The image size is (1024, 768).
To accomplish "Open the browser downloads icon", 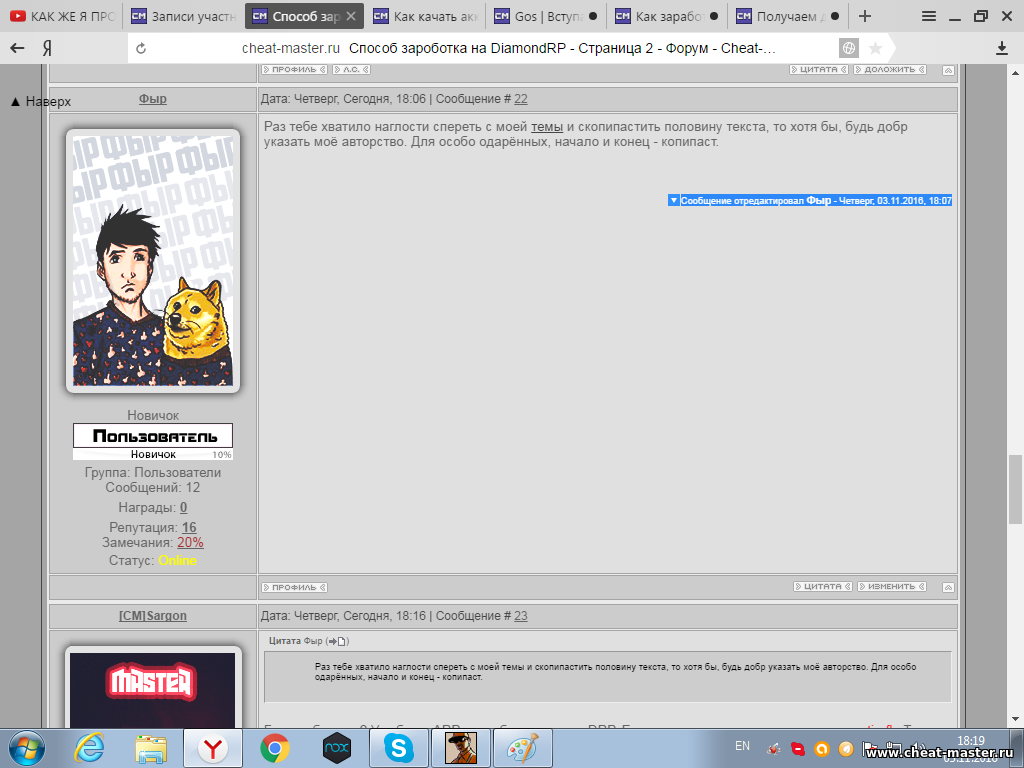I will pos(1002,48).
